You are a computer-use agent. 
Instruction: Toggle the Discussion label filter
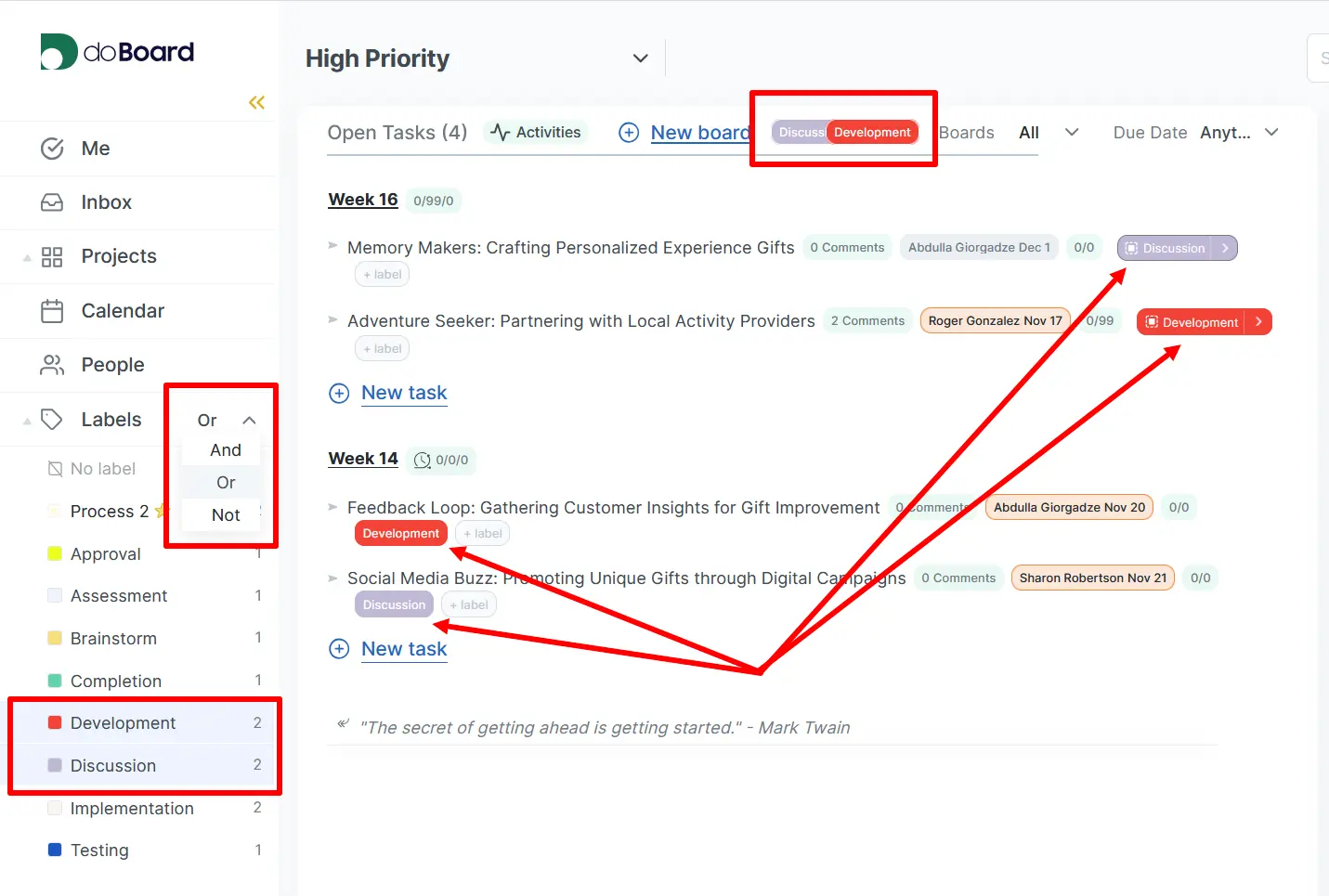tap(113, 766)
